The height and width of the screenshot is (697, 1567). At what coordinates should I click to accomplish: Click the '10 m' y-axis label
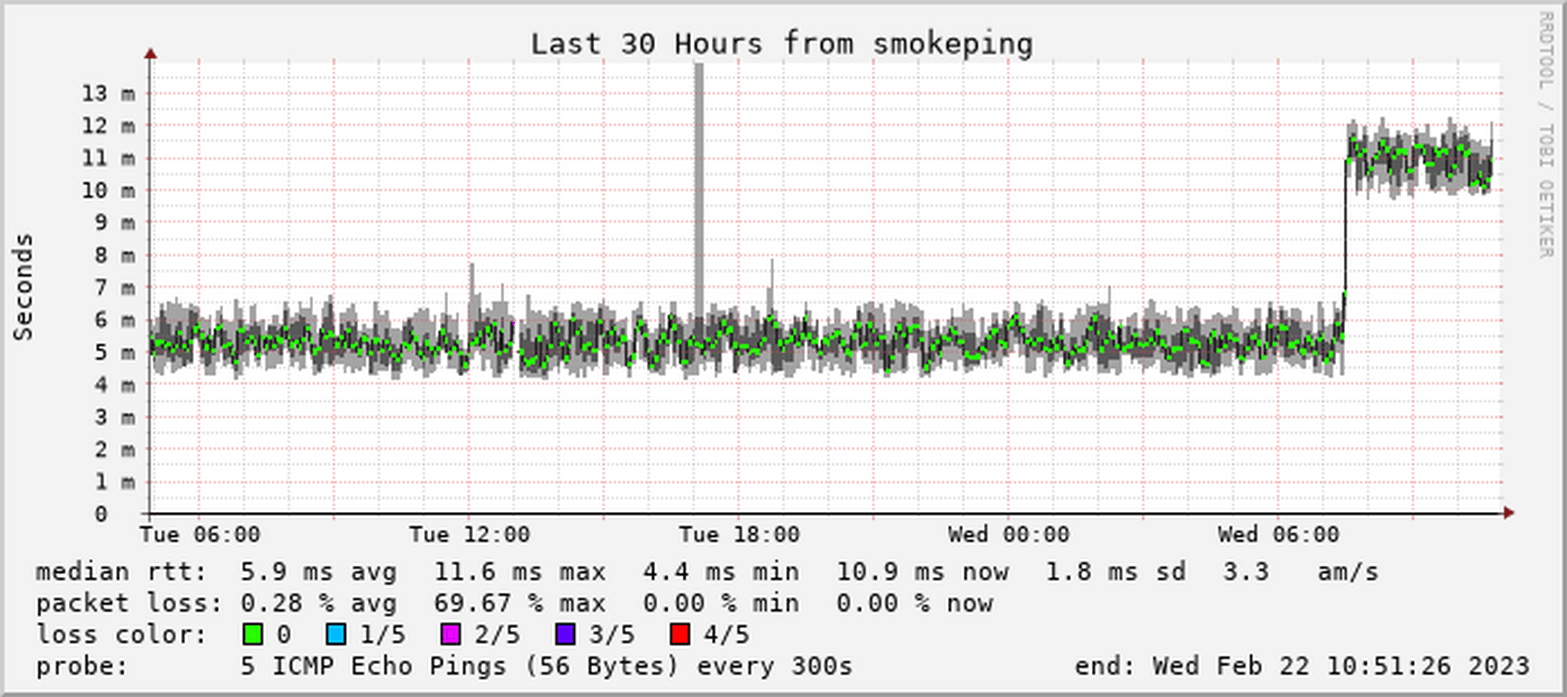(x=108, y=190)
